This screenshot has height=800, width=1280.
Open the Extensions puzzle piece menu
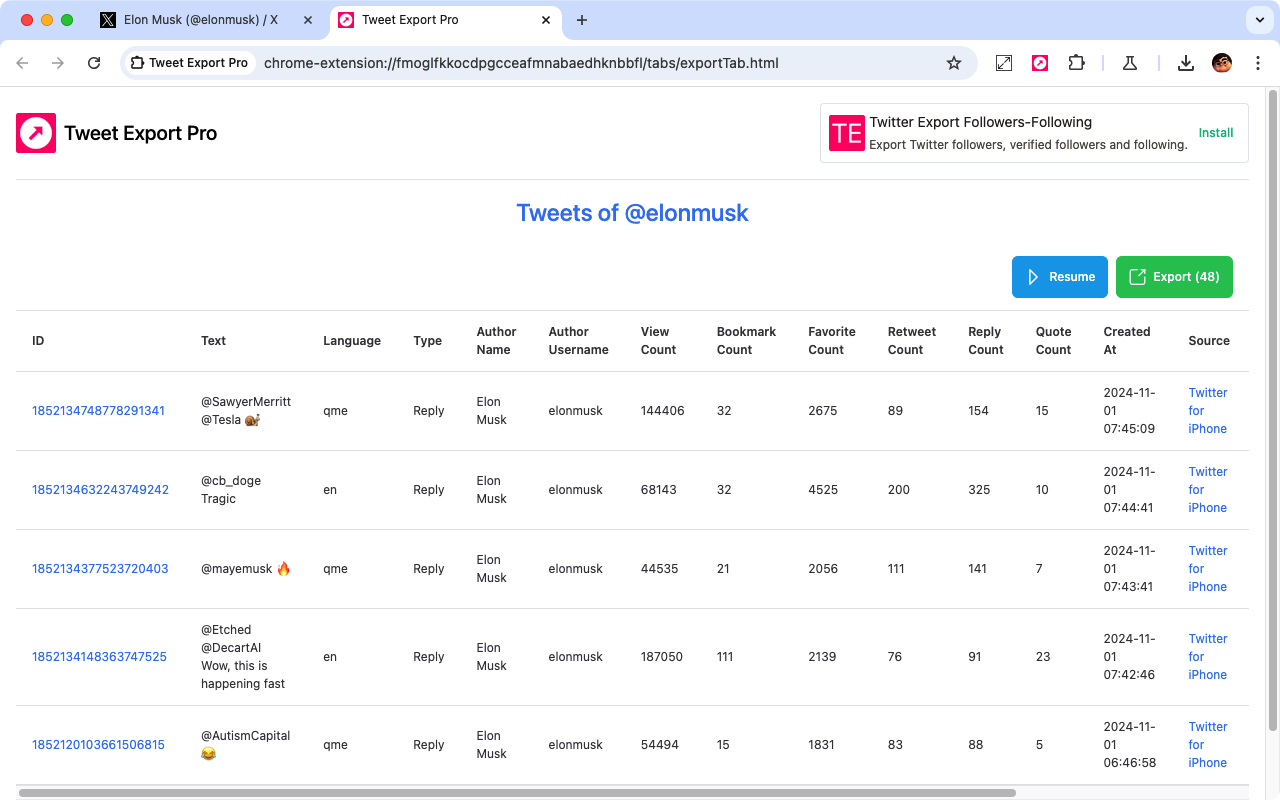[1076, 63]
